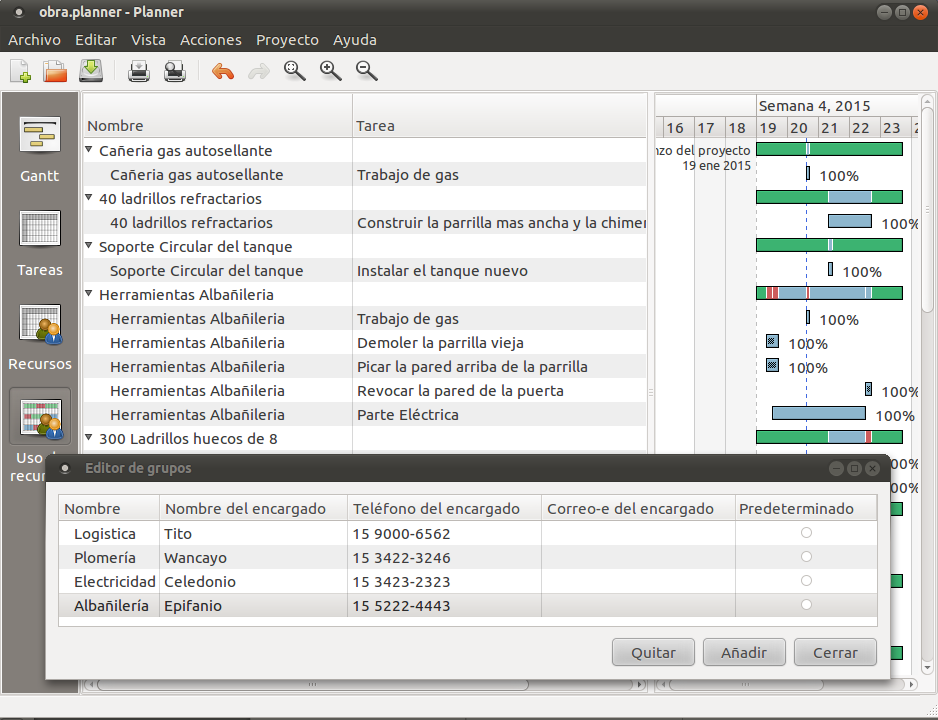Image resolution: width=938 pixels, height=720 pixels.
Task: Select the Electricidad group name cell
Action: (x=109, y=581)
